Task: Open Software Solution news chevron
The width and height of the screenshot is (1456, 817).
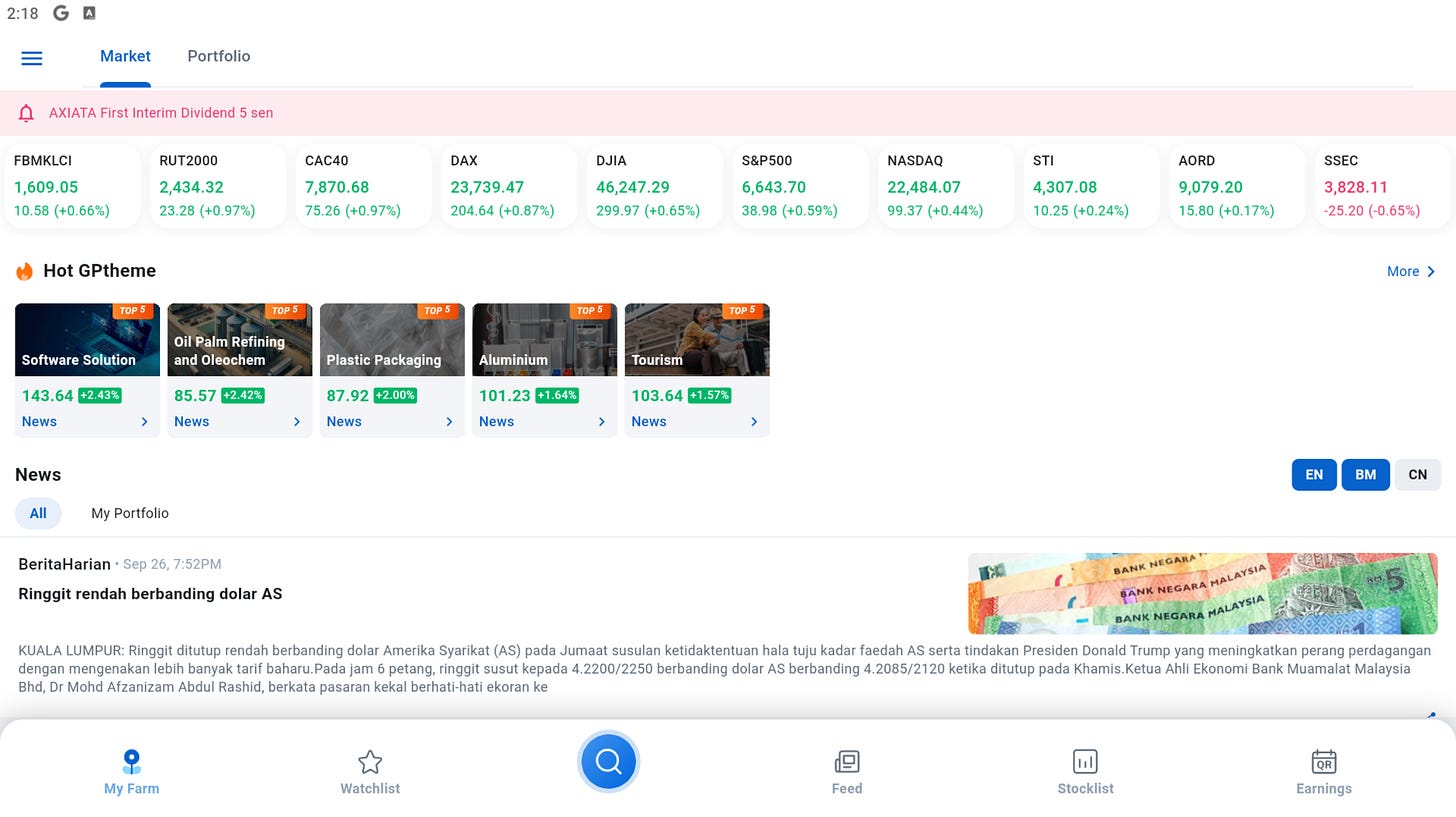Action: pyautogui.click(x=144, y=422)
